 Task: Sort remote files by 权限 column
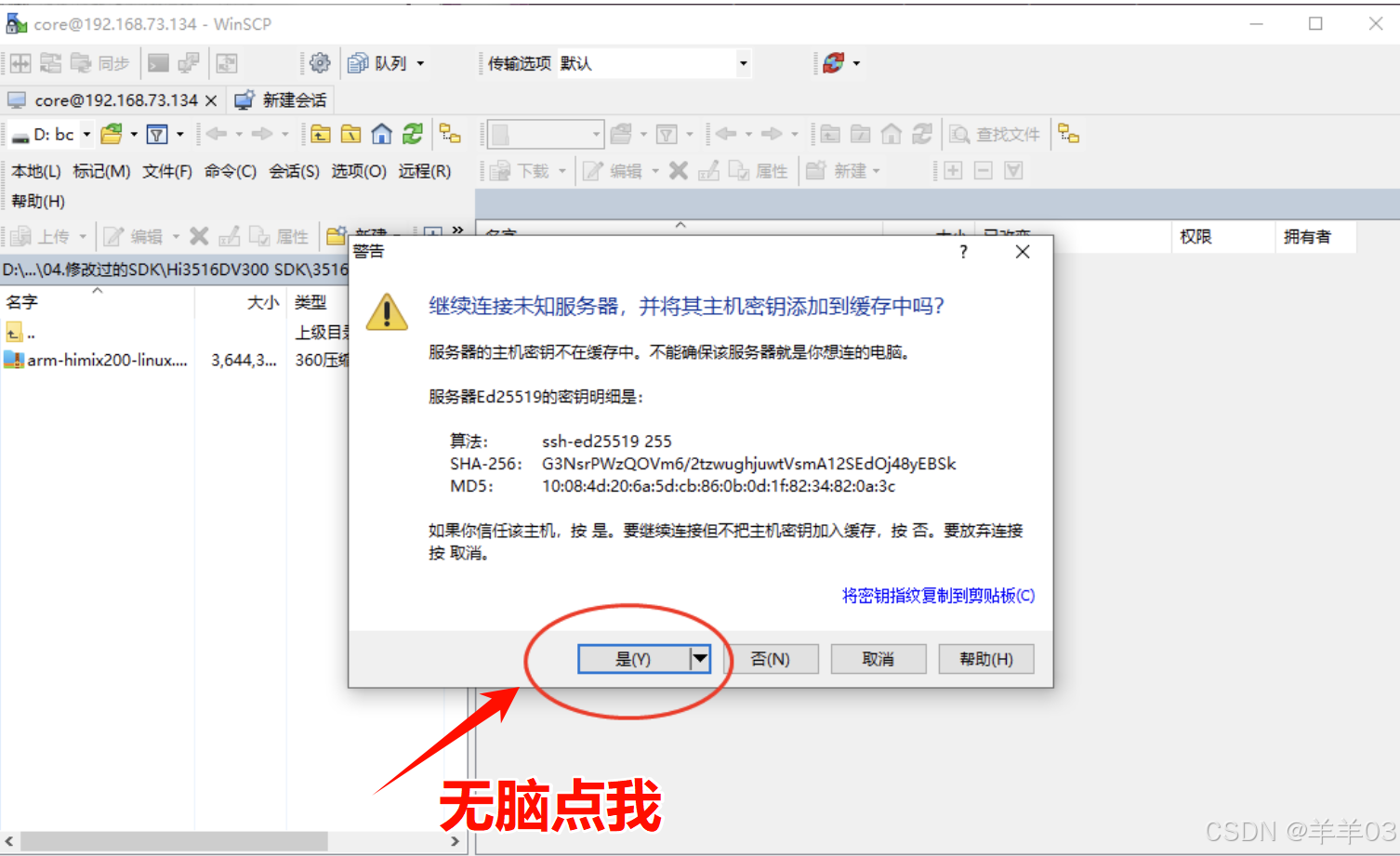pos(1222,237)
